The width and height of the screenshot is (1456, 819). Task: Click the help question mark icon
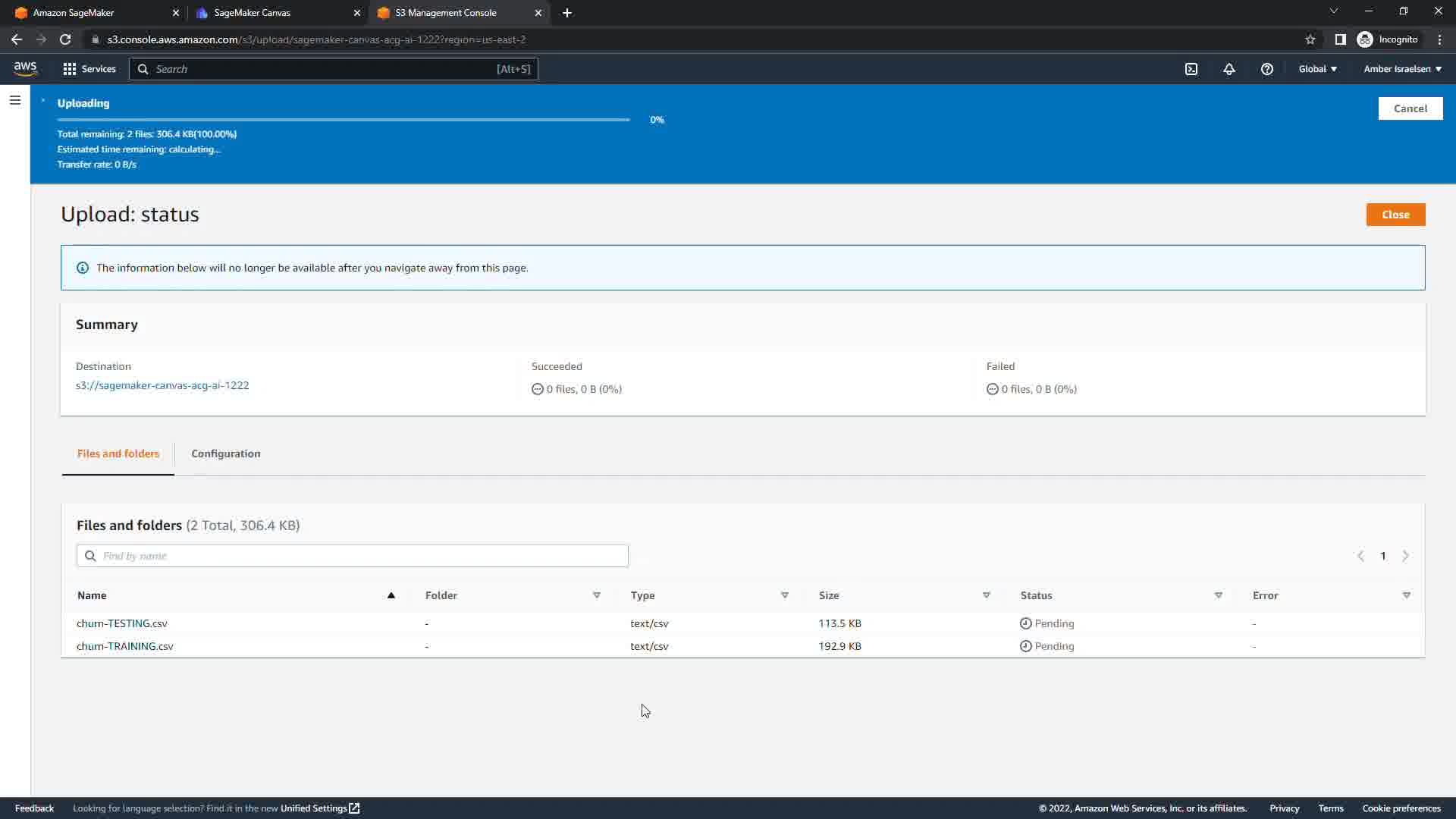[x=1266, y=69]
